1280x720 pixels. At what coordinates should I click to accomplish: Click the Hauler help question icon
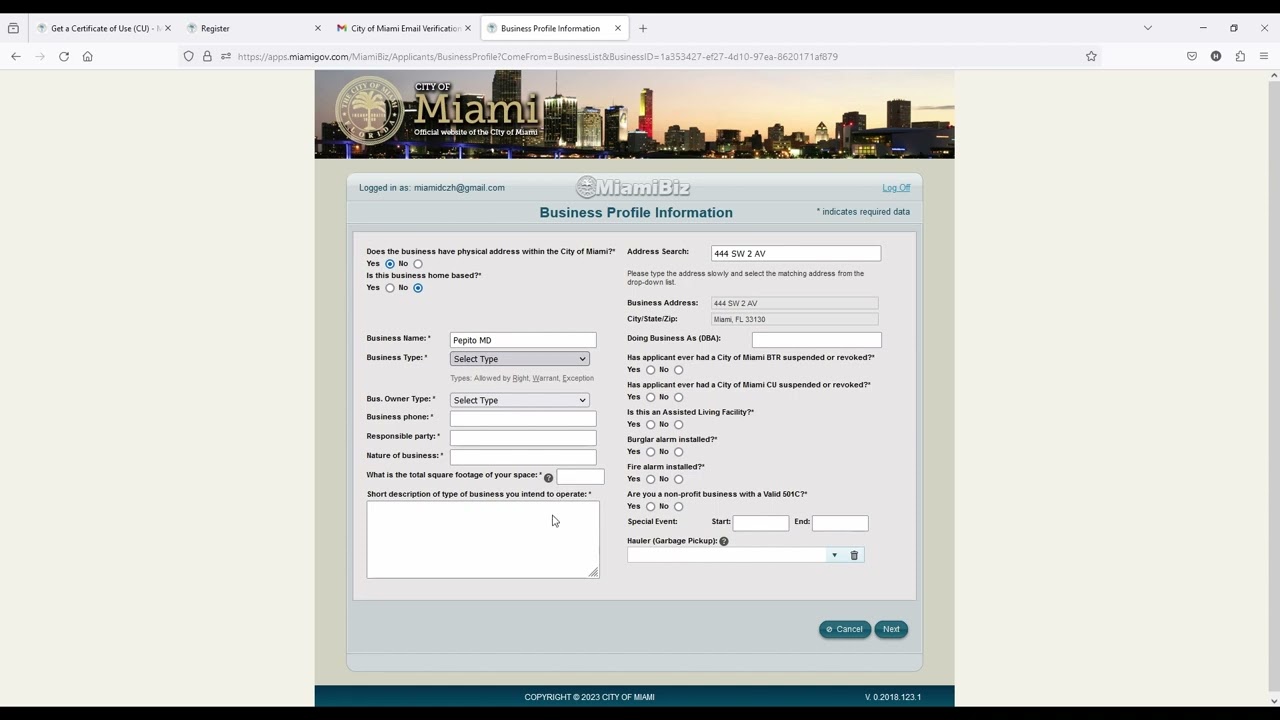724,541
